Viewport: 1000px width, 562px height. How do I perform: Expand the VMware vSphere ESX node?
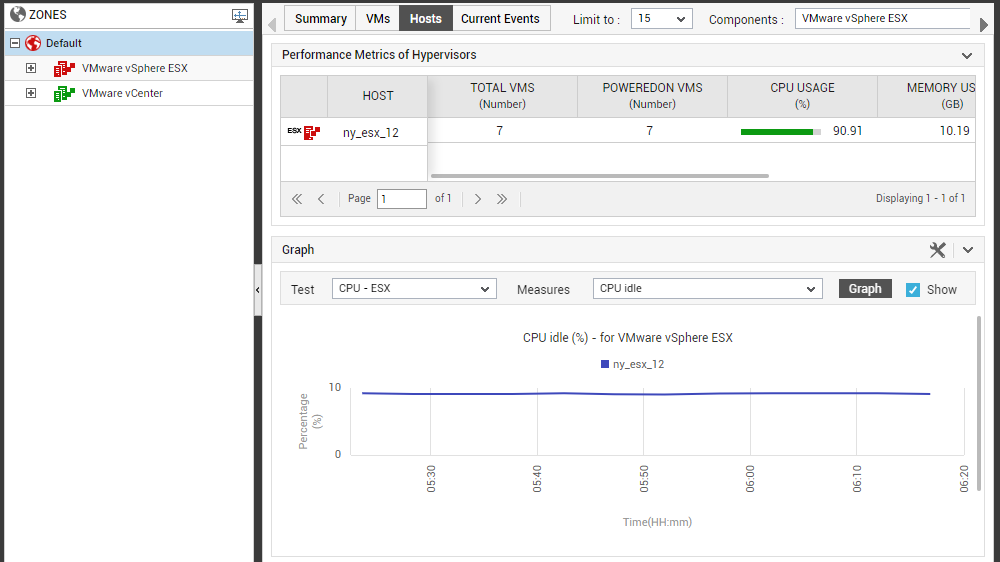[x=31, y=68]
